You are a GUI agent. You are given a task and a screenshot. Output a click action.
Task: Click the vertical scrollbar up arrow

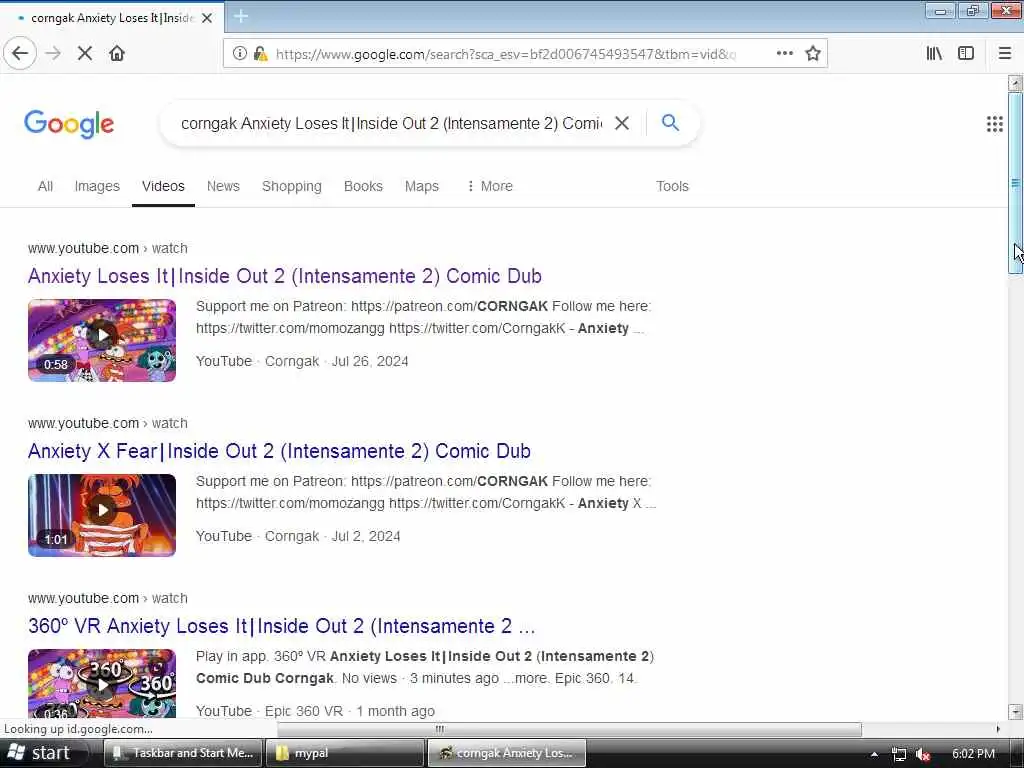pos(1015,82)
